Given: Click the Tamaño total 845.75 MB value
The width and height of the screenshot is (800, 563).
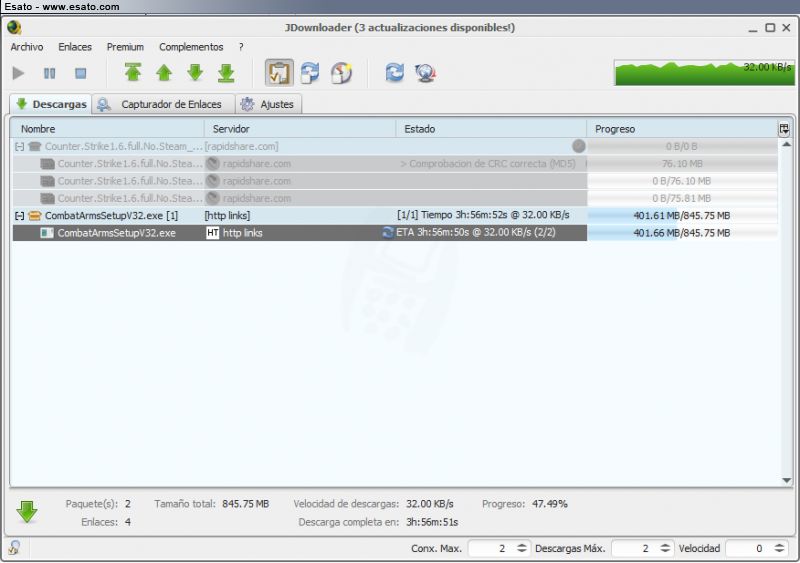Looking at the screenshot, I should [x=245, y=504].
